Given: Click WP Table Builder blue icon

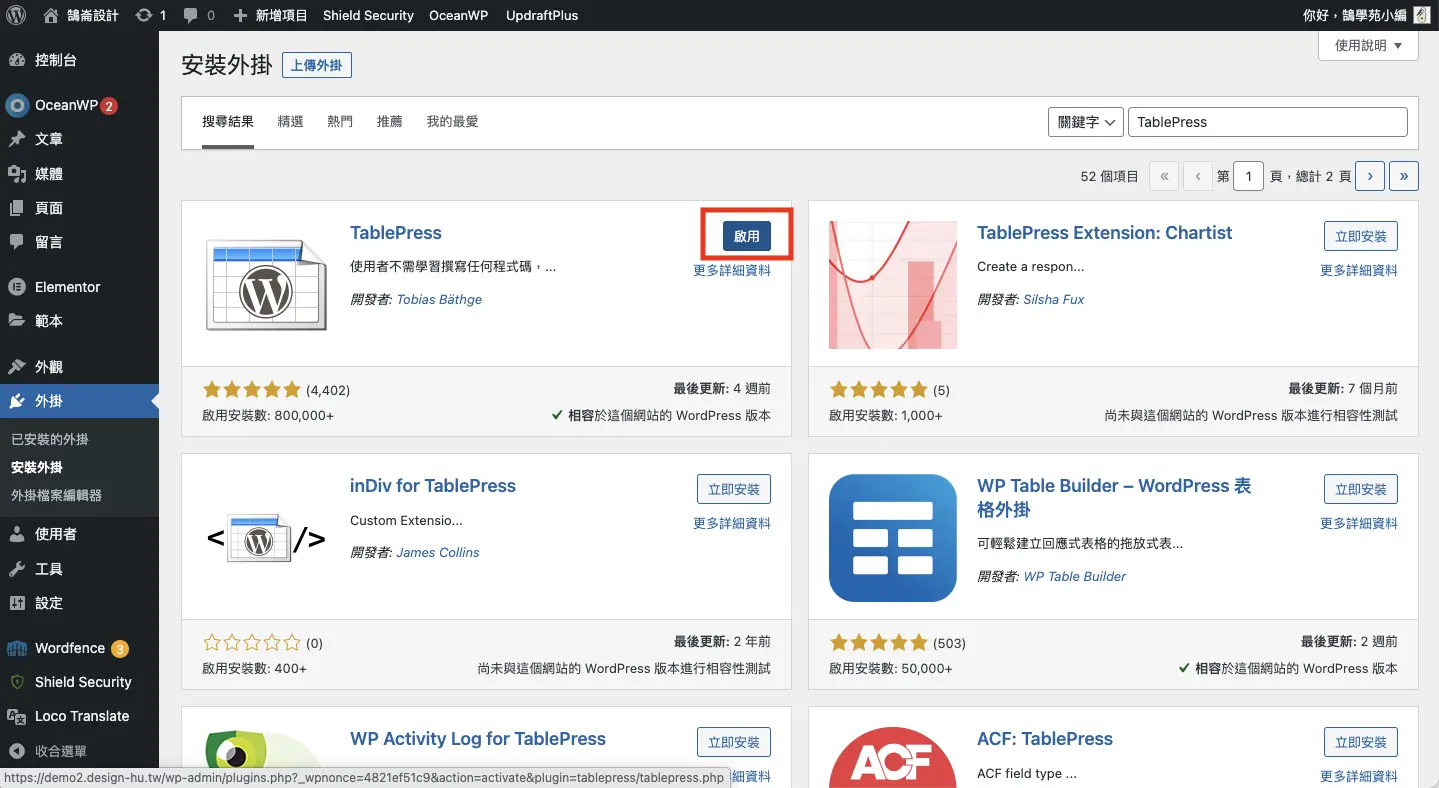Looking at the screenshot, I should [x=893, y=538].
